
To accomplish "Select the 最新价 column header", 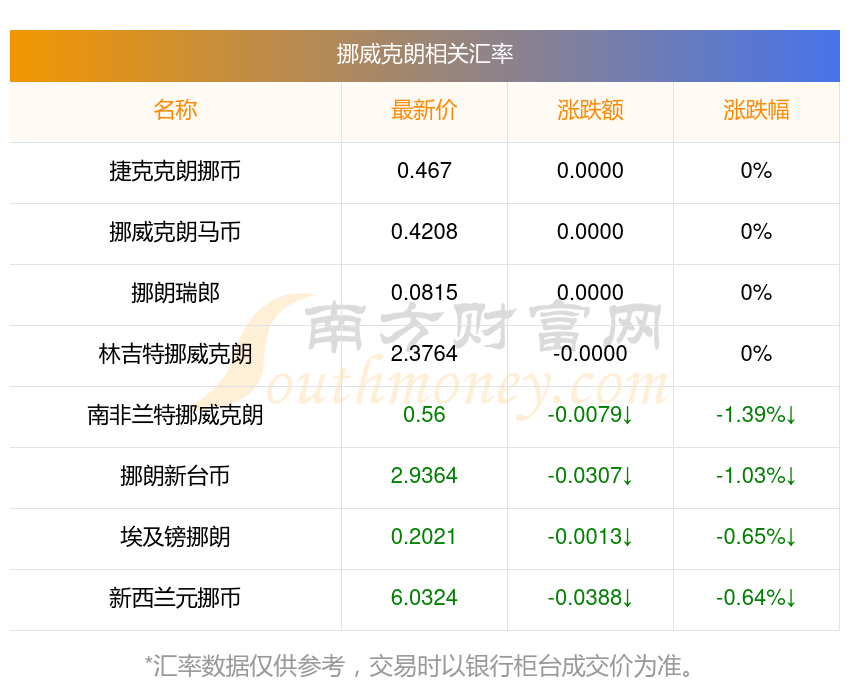I will (x=424, y=110).
